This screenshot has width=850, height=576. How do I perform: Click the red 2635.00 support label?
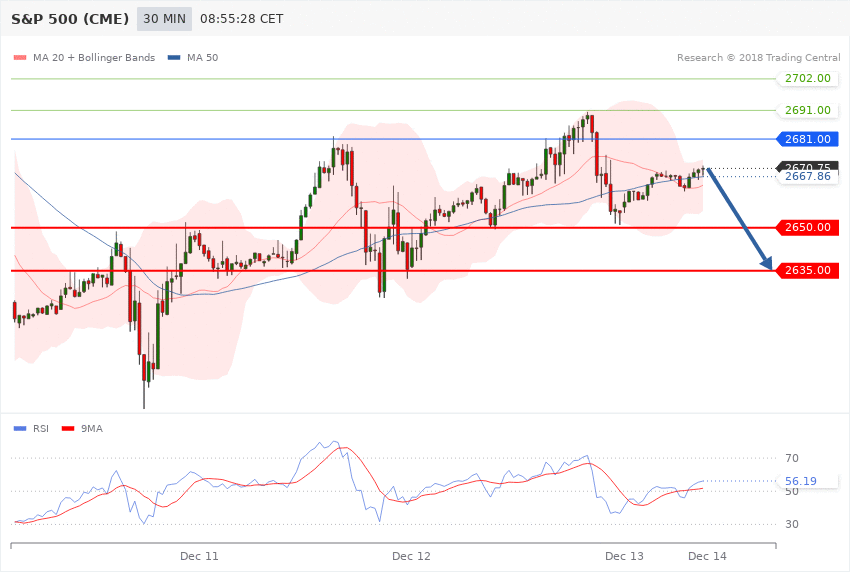808,270
